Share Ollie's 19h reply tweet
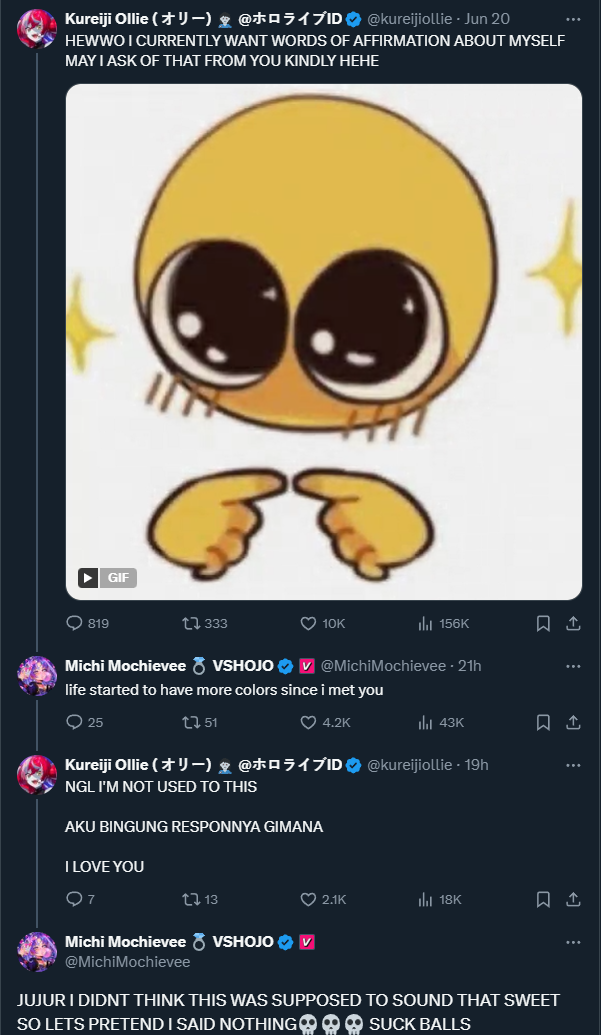 point(573,899)
